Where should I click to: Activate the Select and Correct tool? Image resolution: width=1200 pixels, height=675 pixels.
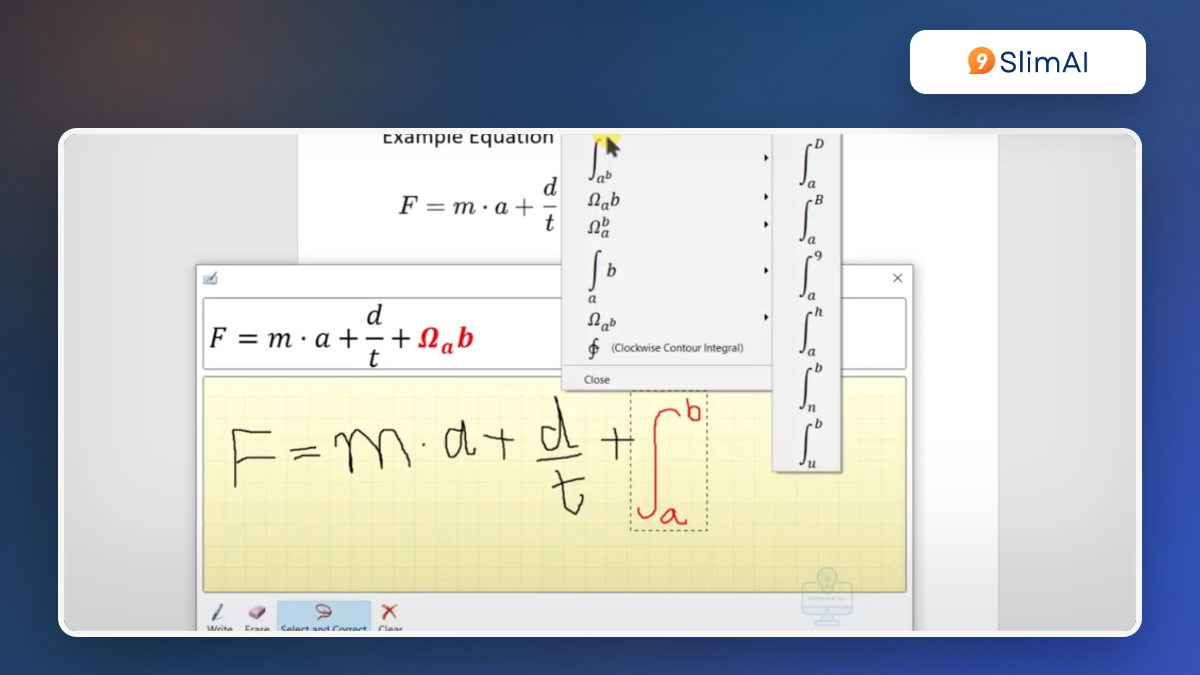pos(323,617)
